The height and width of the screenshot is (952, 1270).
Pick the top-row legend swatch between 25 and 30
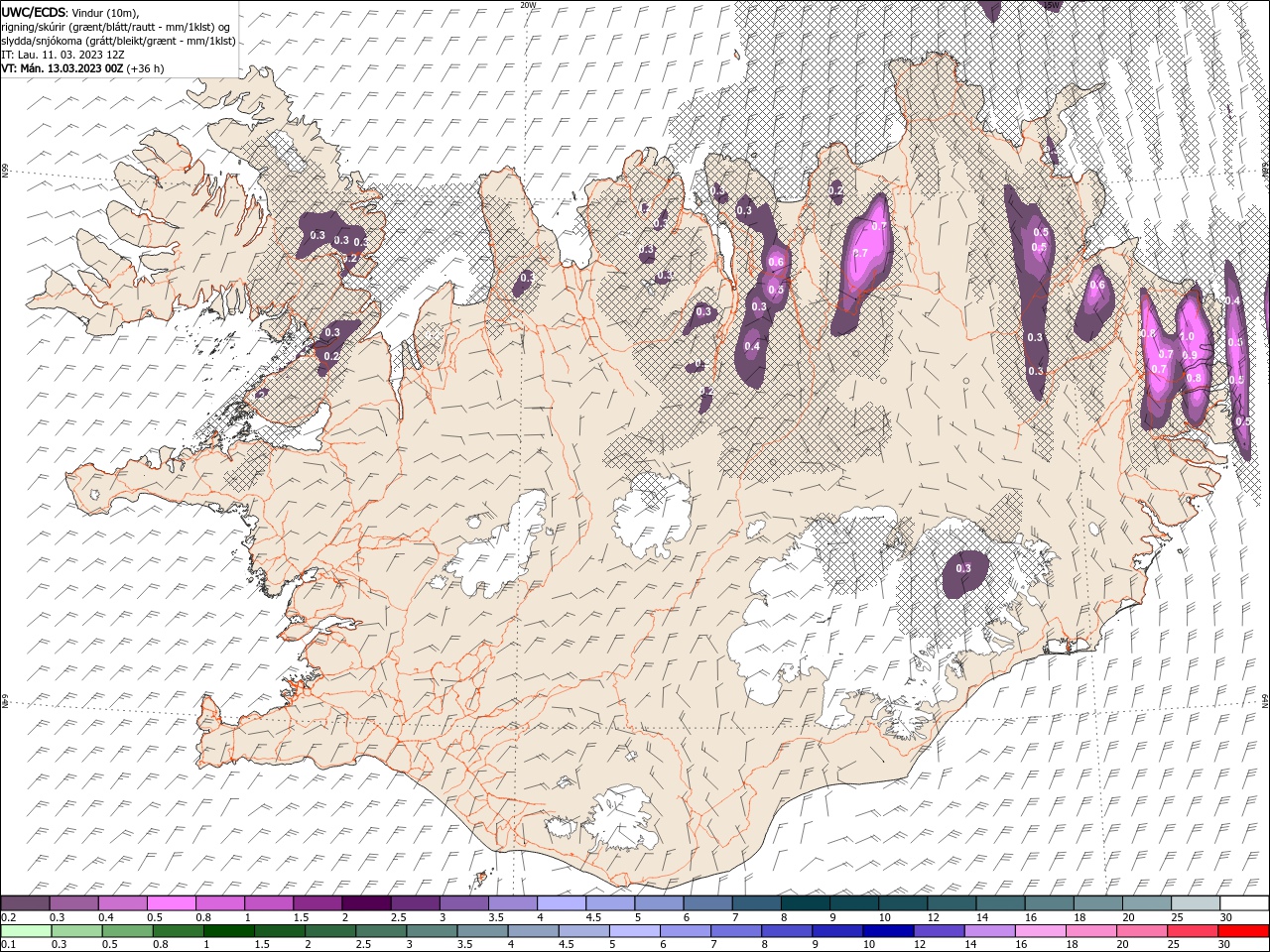pyautogui.click(x=1195, y=903)
